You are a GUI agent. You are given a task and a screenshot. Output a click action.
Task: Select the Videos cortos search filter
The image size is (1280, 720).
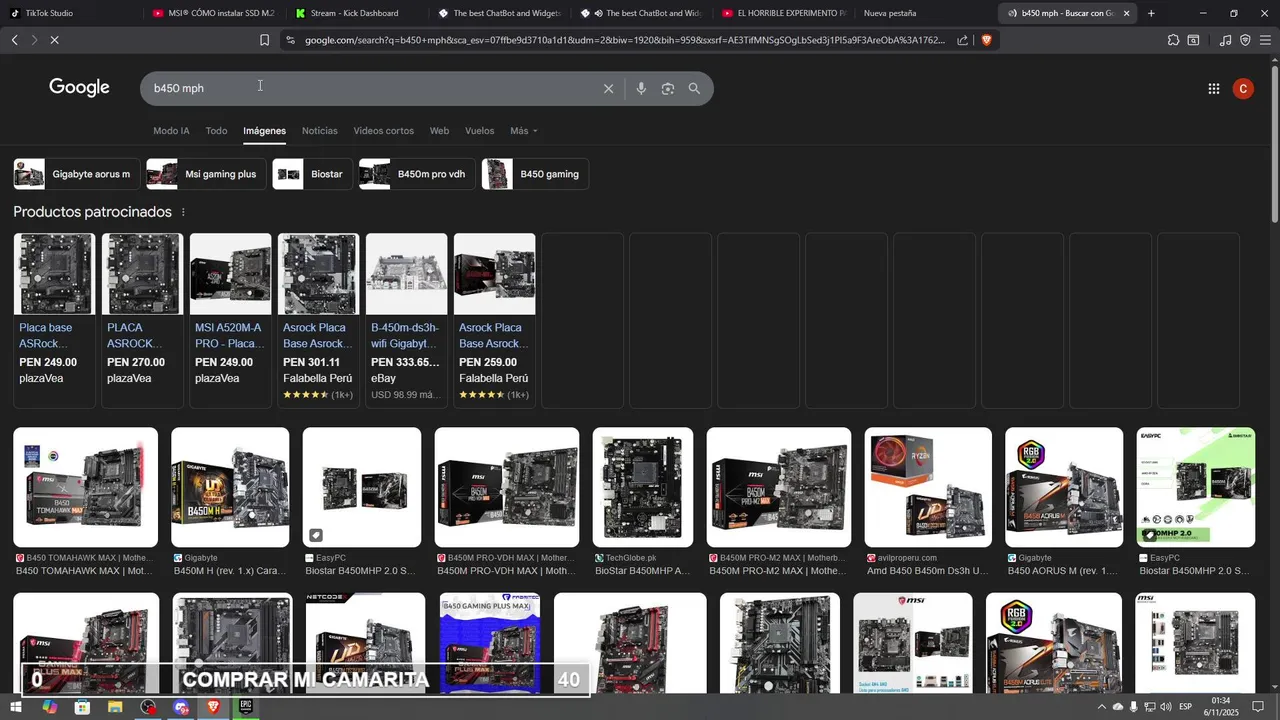pos(383,131)
